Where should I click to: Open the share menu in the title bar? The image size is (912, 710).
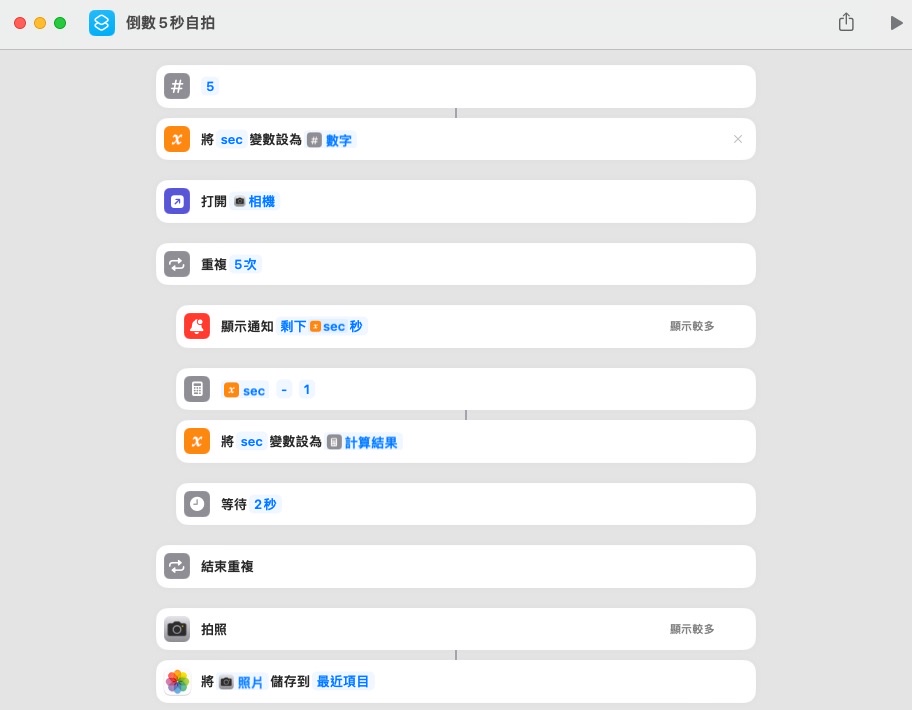tap(846, 22)
